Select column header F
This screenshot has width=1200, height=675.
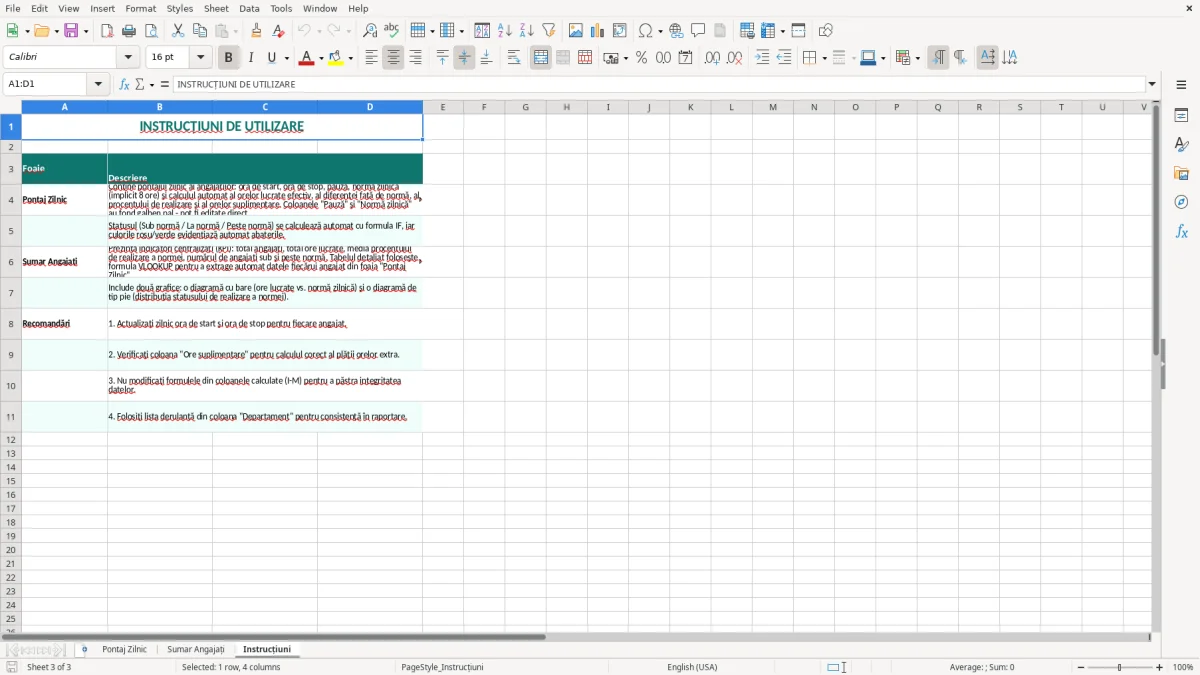(484, 107)
